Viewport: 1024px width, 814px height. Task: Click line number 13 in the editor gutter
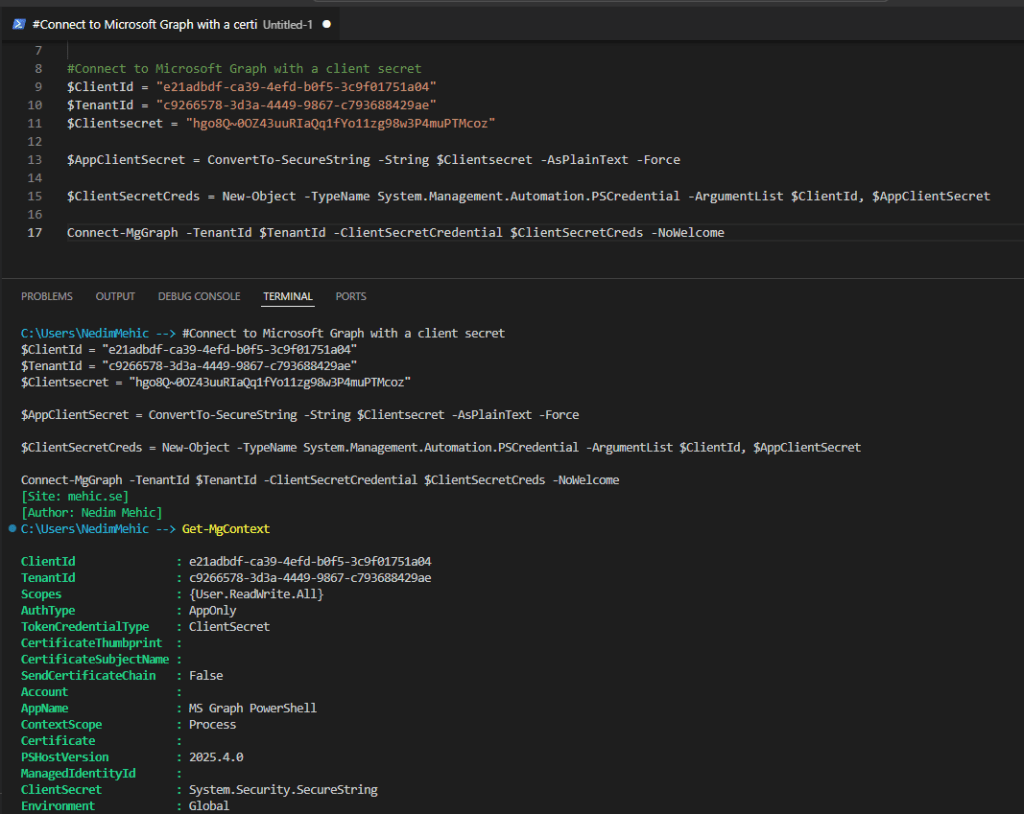click(35, 160)
